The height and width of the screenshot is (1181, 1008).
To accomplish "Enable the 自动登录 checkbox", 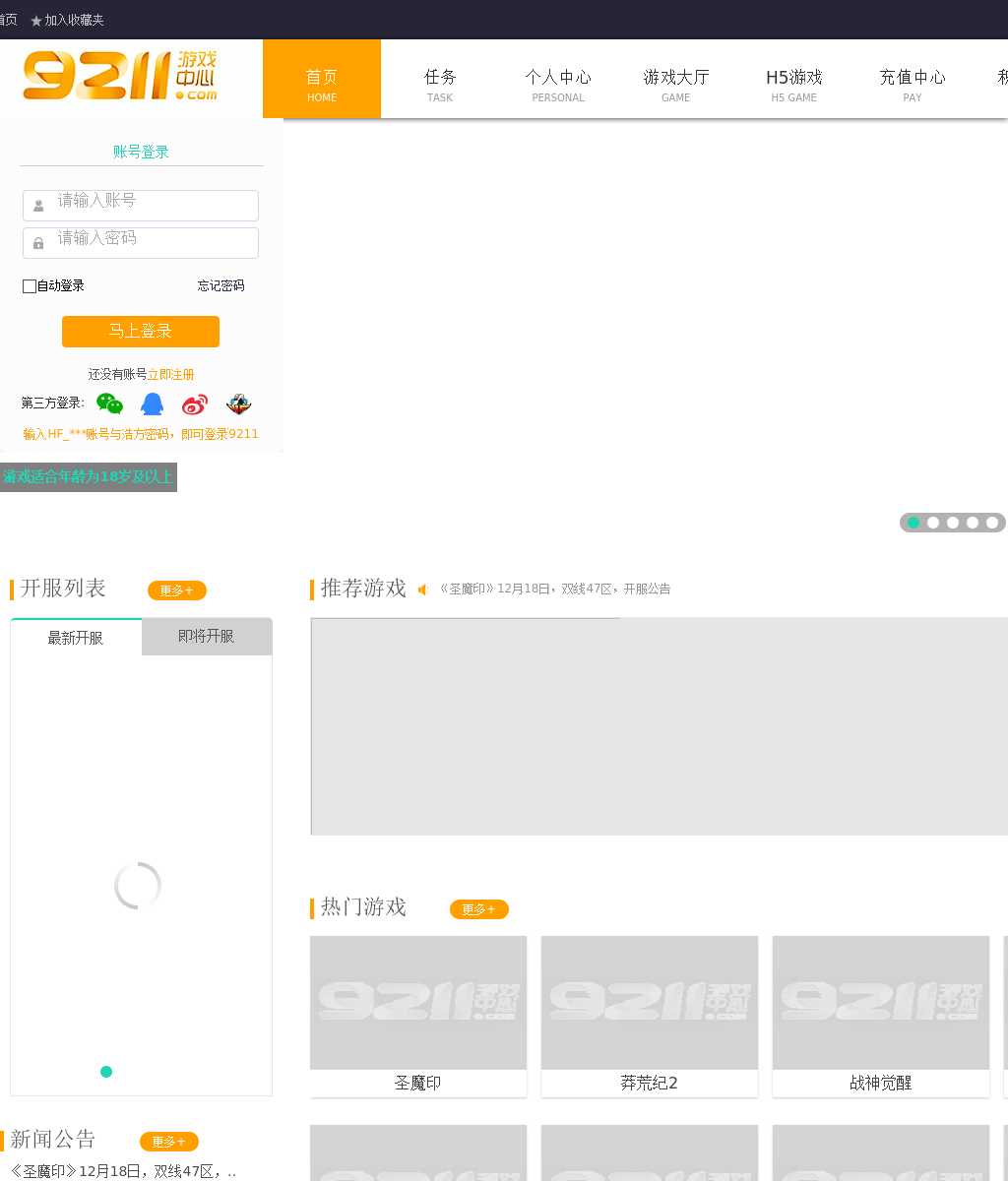I will pyautogui.click(x=30, y=286).
